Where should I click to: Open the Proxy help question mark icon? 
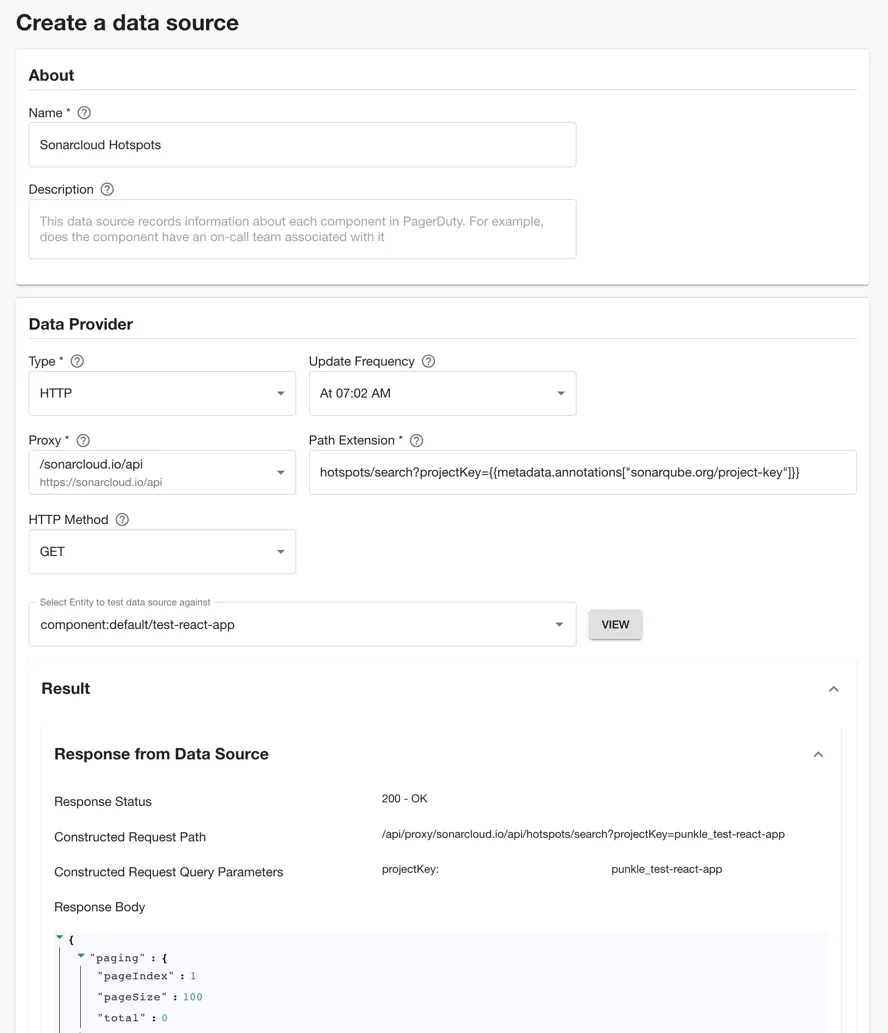pos(85,440)
